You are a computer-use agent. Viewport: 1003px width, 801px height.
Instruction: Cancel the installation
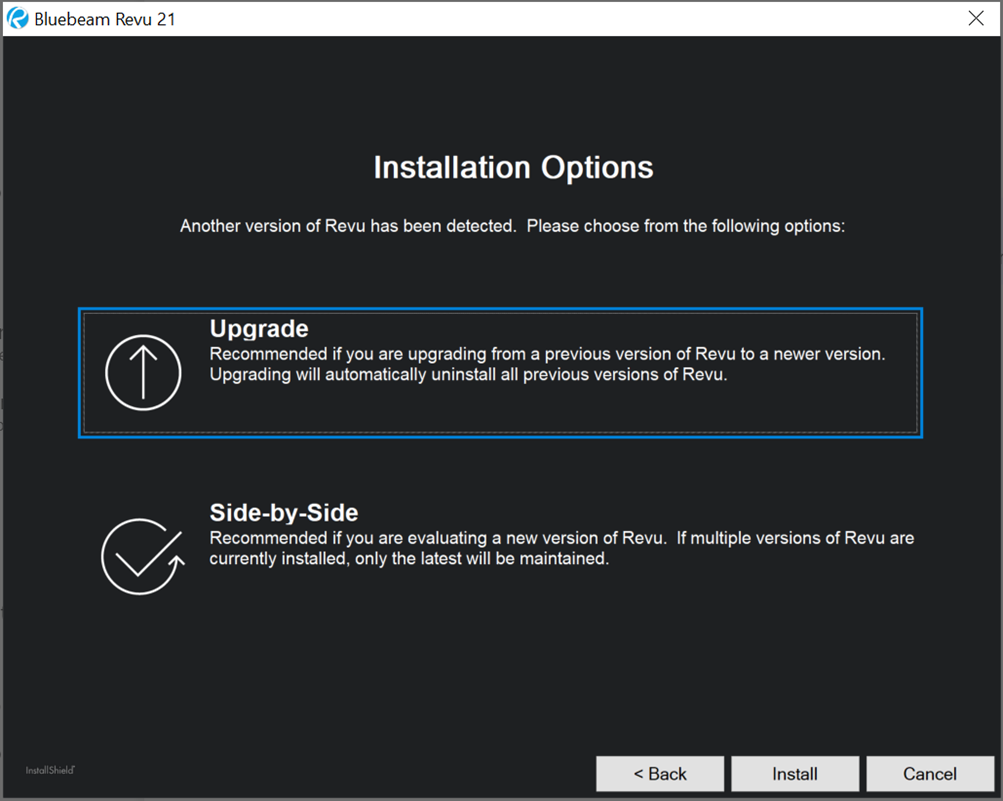(x=930, y=774)
